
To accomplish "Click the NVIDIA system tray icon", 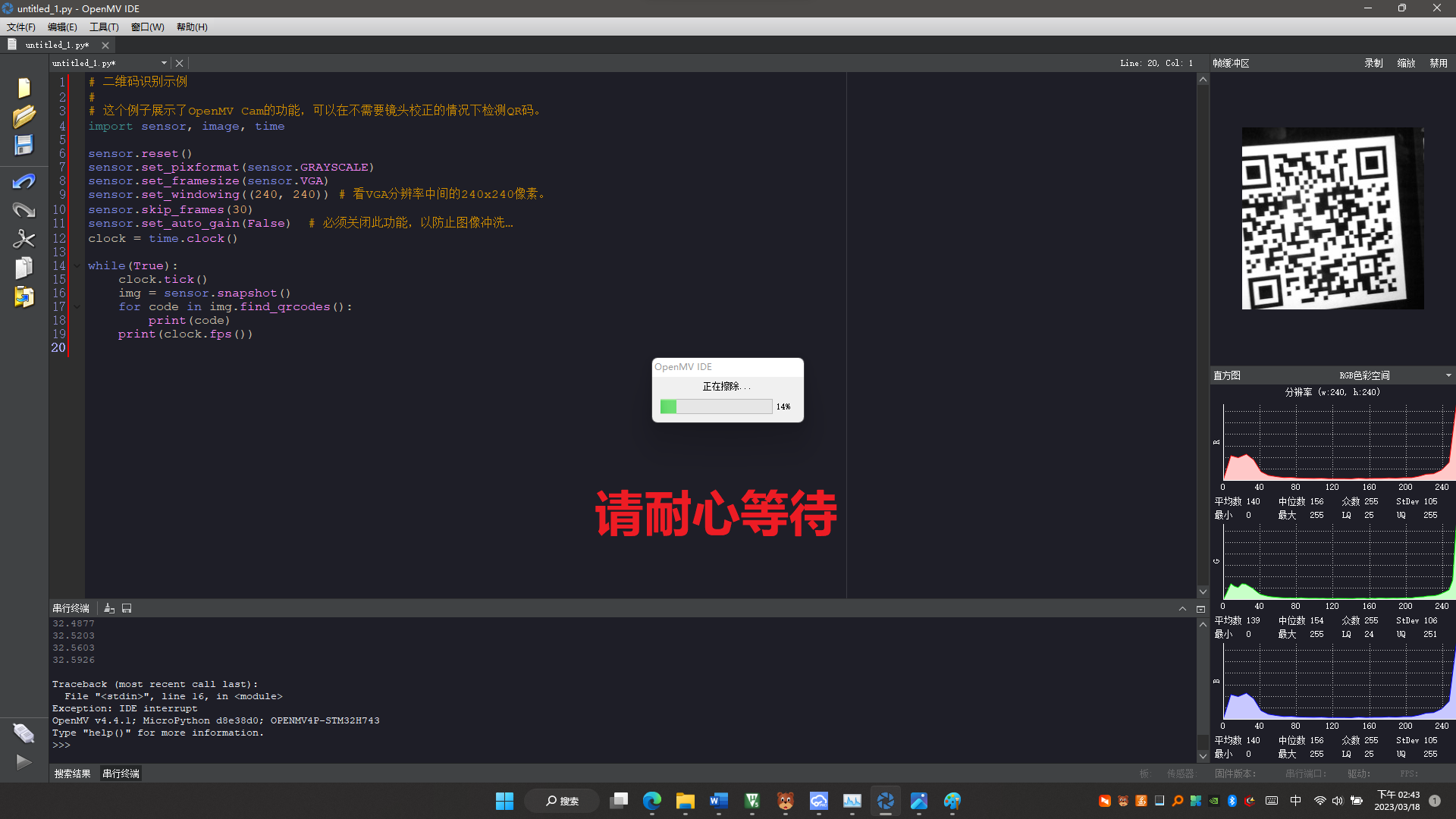I will click(x=1214, y=801).
